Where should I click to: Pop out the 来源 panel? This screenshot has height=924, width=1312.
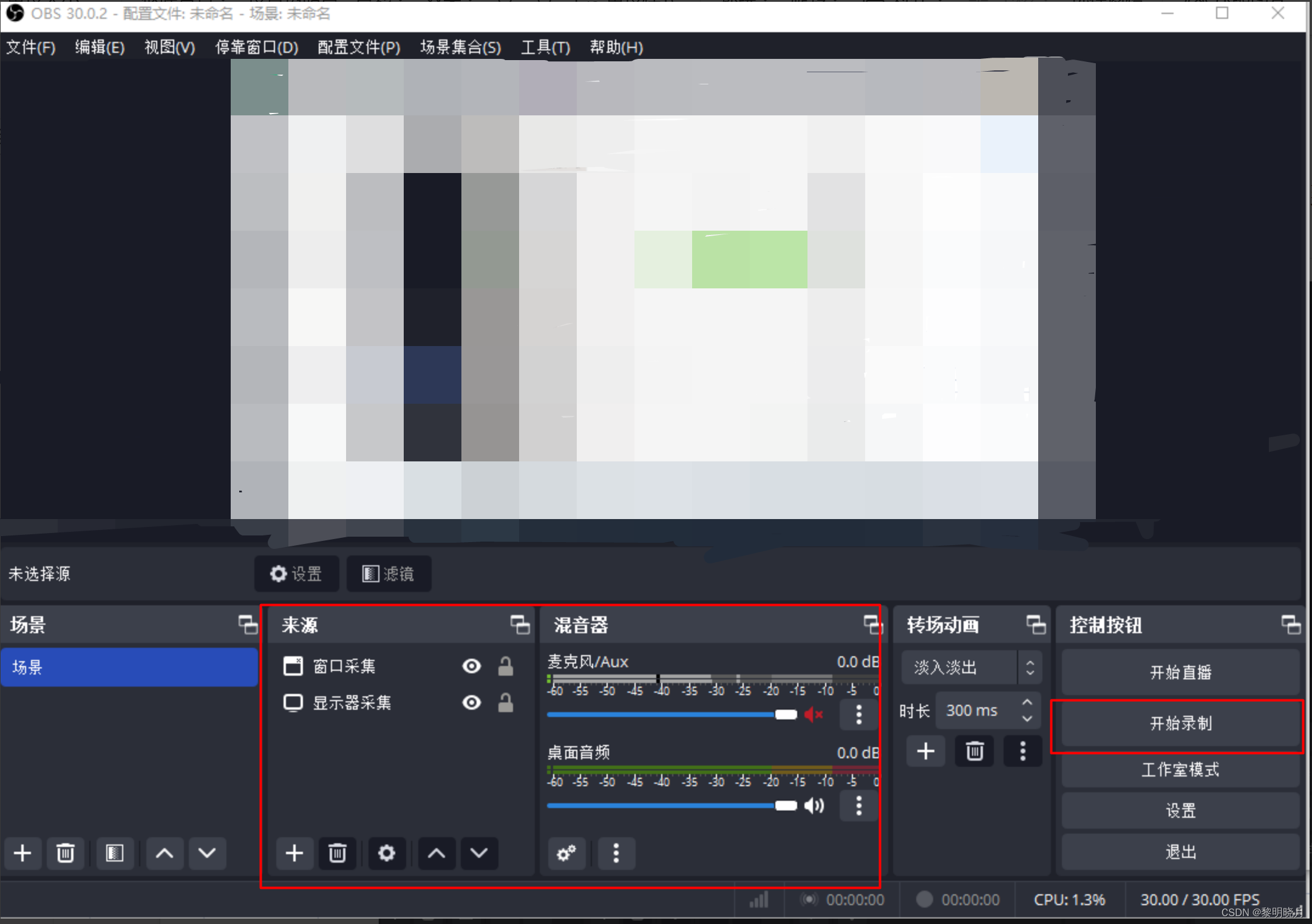click(x=520, y=624)
